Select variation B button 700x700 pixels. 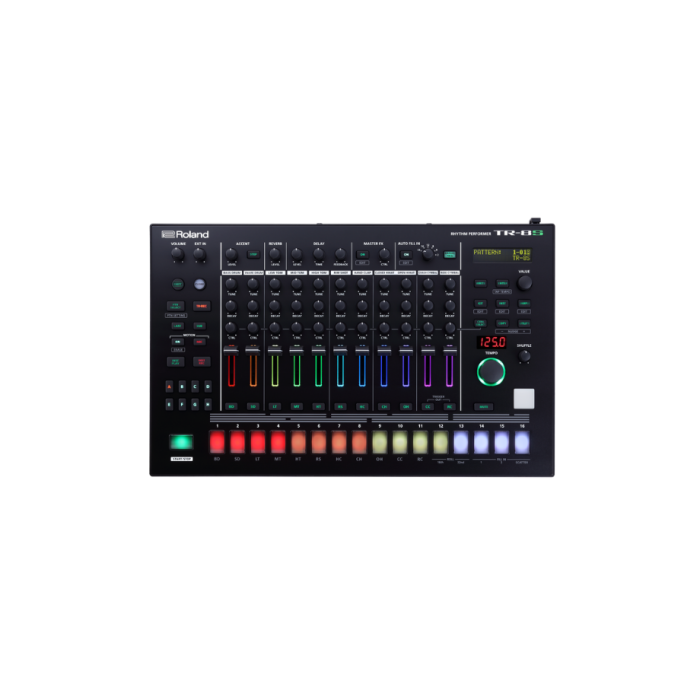(x=182, y=387)
